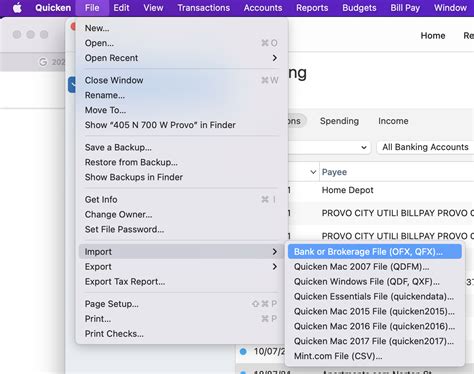This screenshot has width=474, height=374.
Task: Toggle the blue status dot beside 10/07
Action: [243, 351]
